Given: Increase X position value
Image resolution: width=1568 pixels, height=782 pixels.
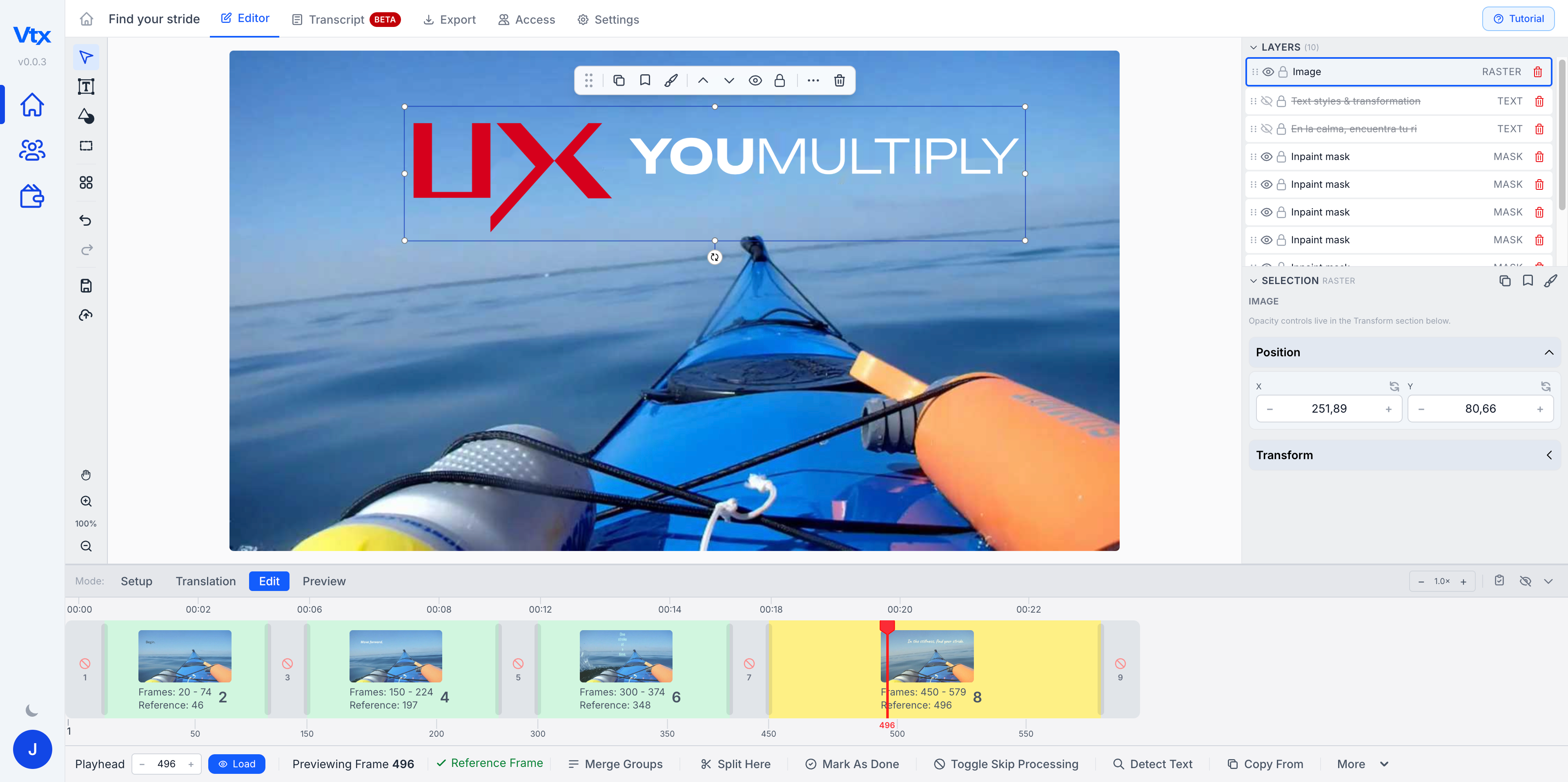Looking at the screenshot, I should [1388, 409].
